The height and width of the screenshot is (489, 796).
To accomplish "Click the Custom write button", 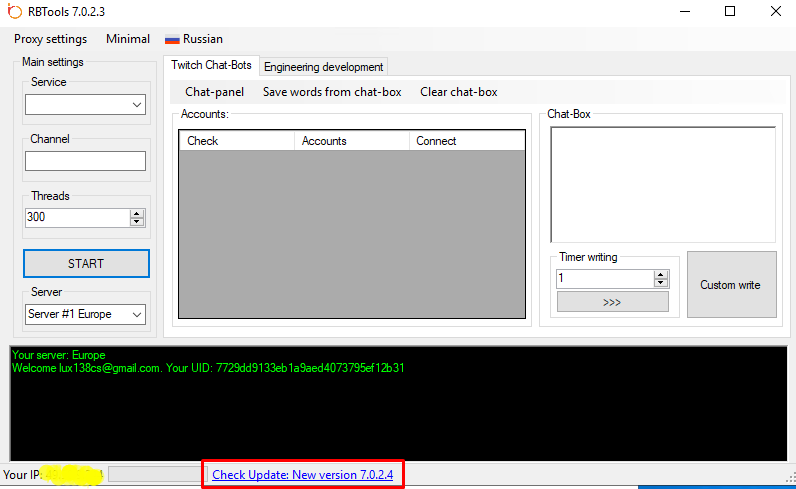I will 730,285.
